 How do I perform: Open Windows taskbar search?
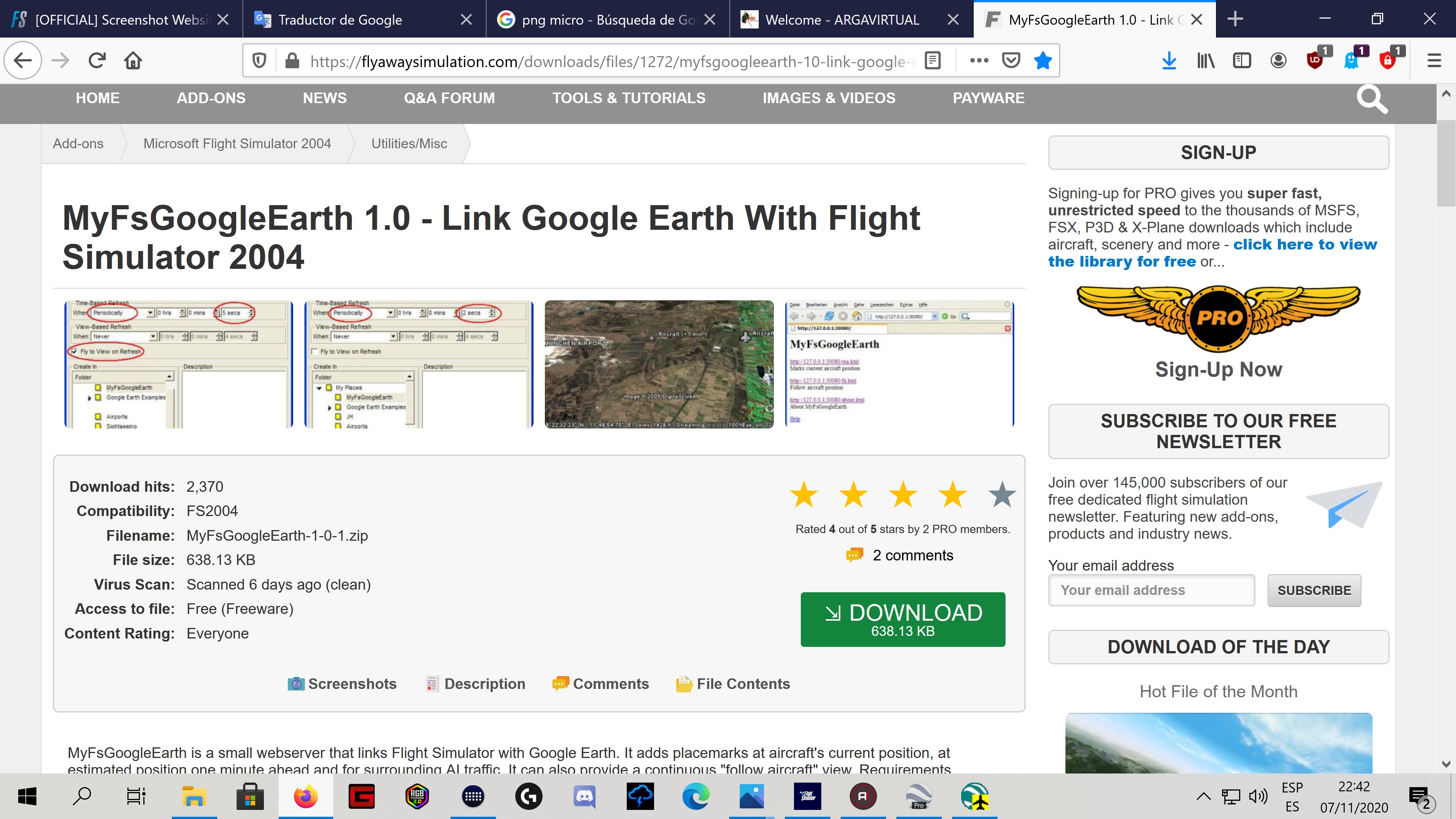(x=82, y=796)
